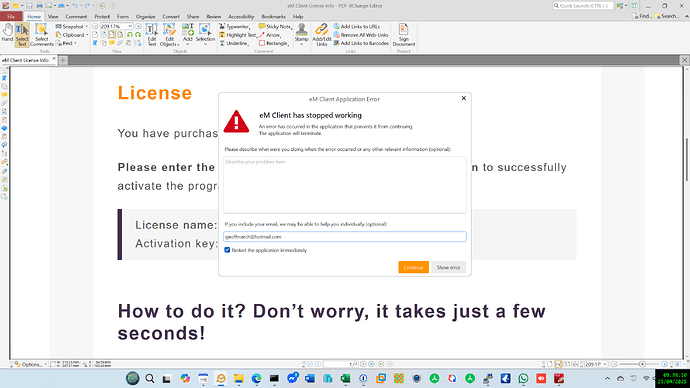
Task: Click the Save icon in quick access toolbar
Action: (x=29, y=6)
